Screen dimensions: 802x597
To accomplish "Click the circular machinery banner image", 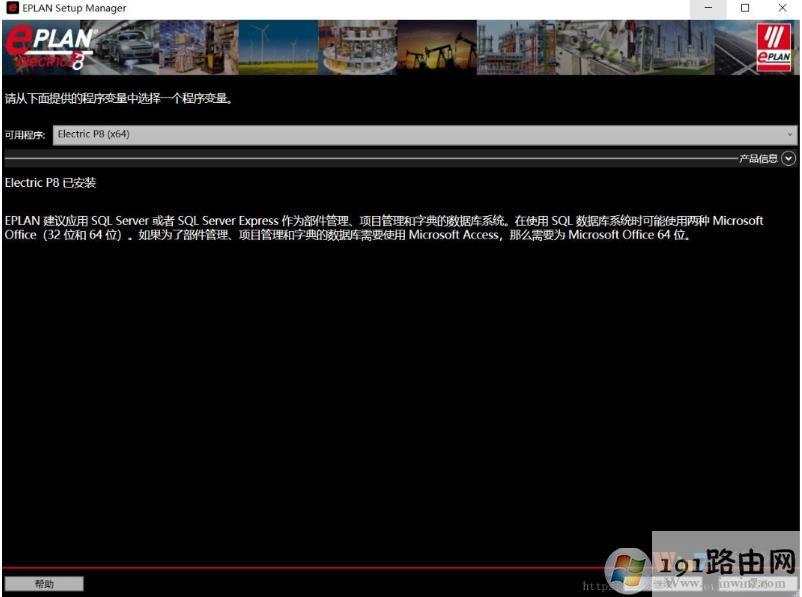I will 356,47.
